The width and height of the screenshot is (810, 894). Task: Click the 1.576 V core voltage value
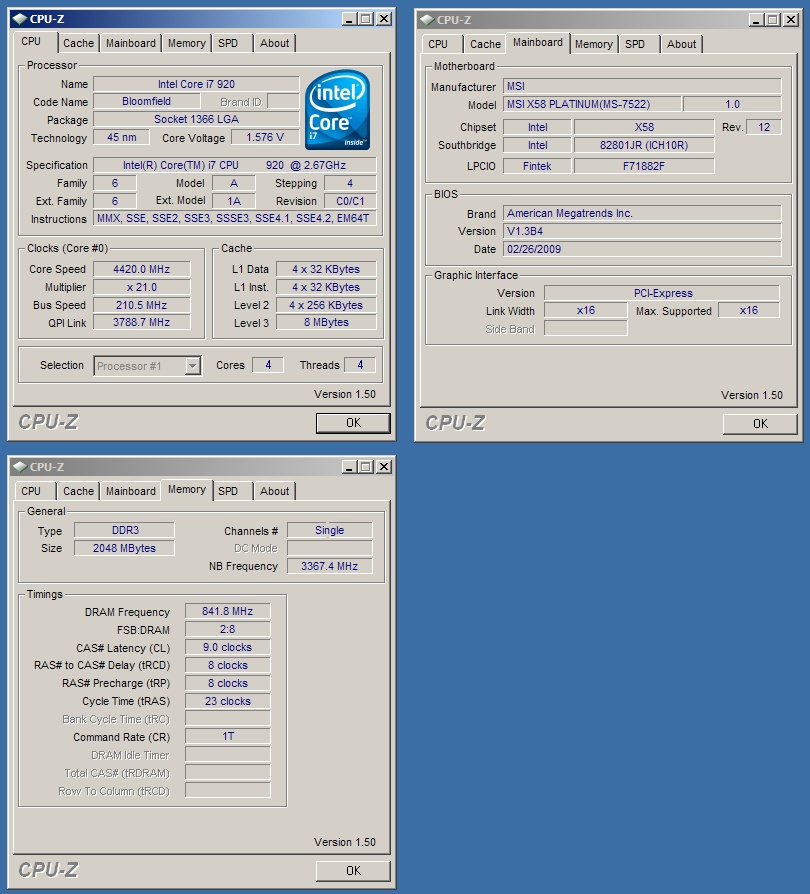tap(264, 137)
